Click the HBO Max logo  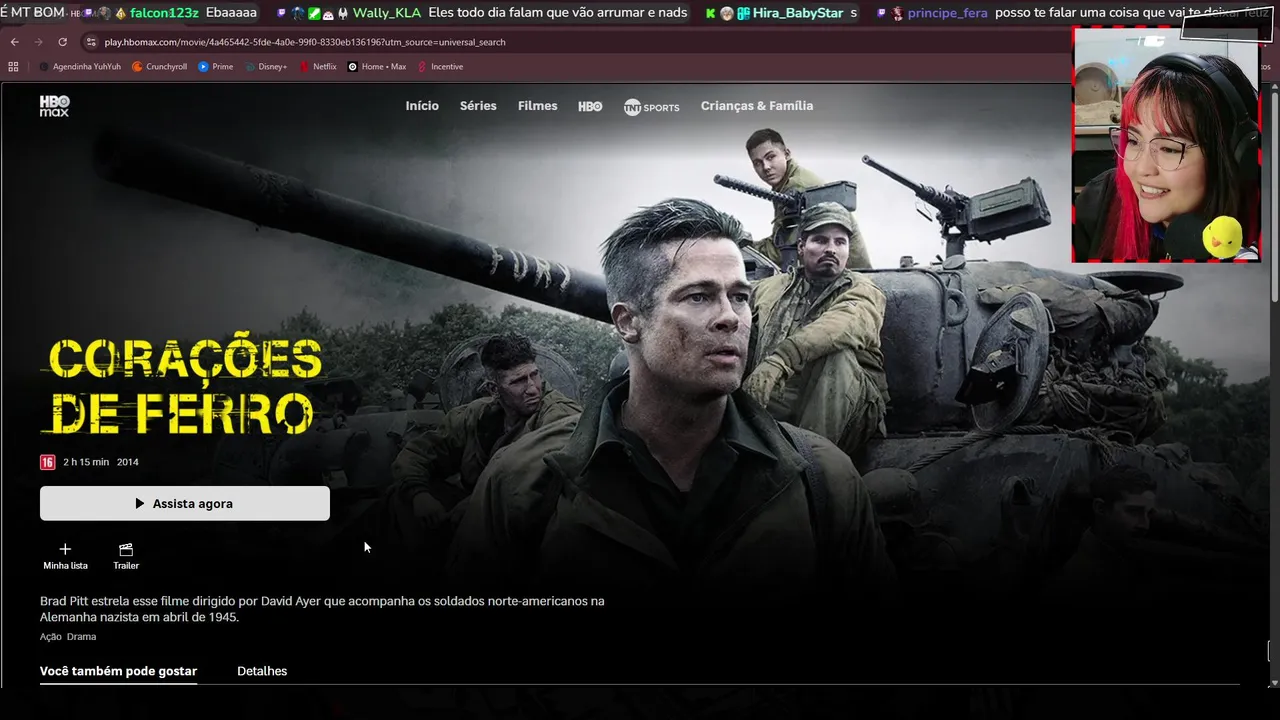(54, 106)
